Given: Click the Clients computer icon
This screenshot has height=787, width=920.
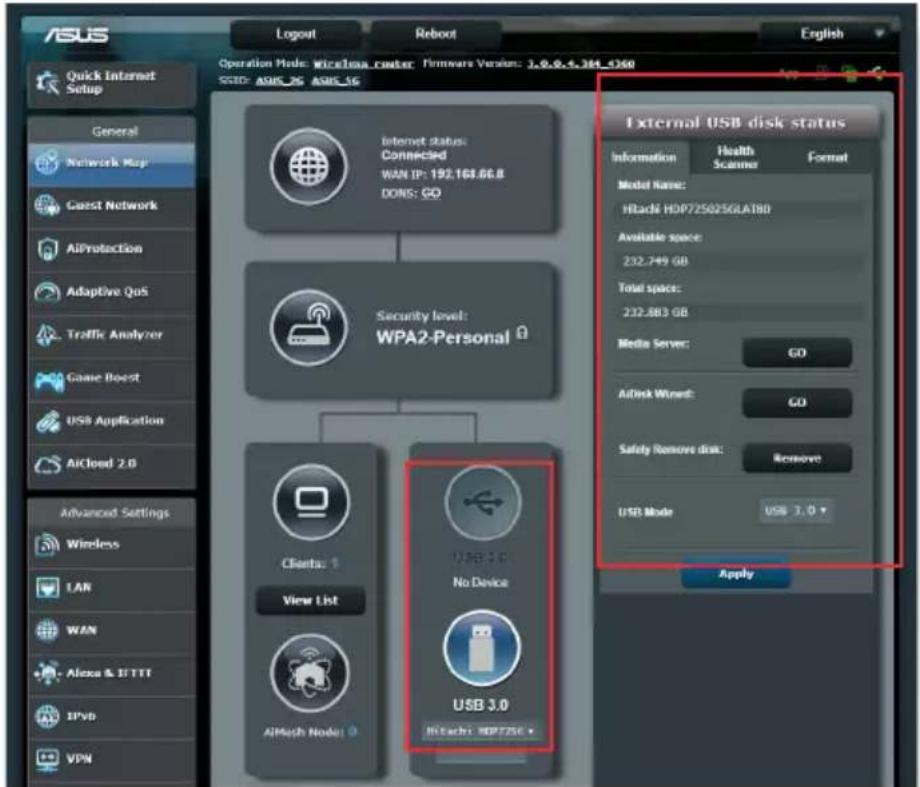Looking at the screenshot, I should coord(312,502).
